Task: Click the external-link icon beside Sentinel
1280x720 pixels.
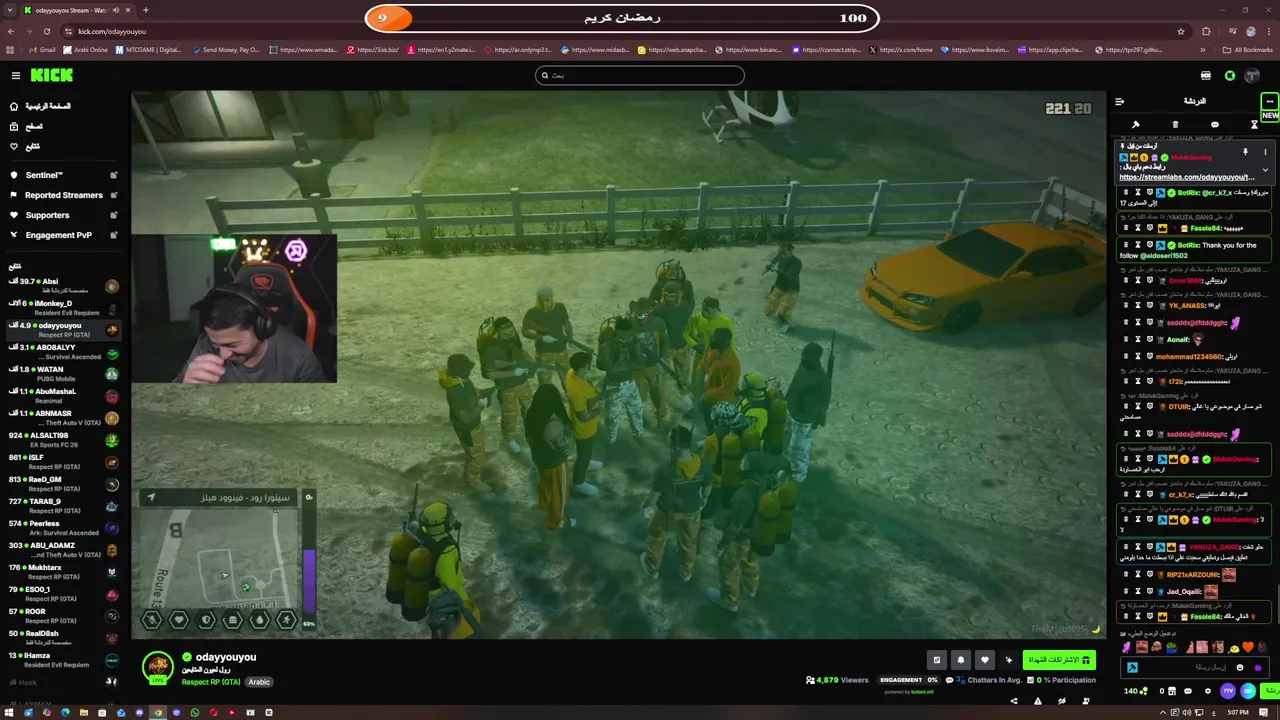Action: pyautogui.click(x=114, y=175)
